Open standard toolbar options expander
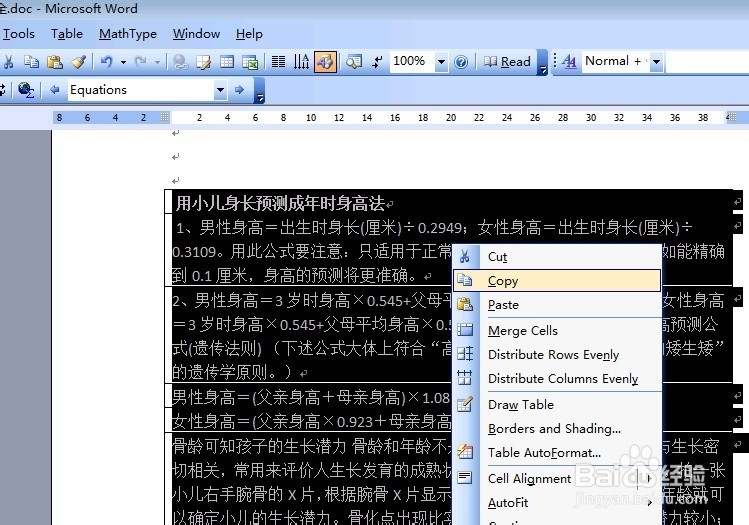749x525 pixels. tap(542, 63)
